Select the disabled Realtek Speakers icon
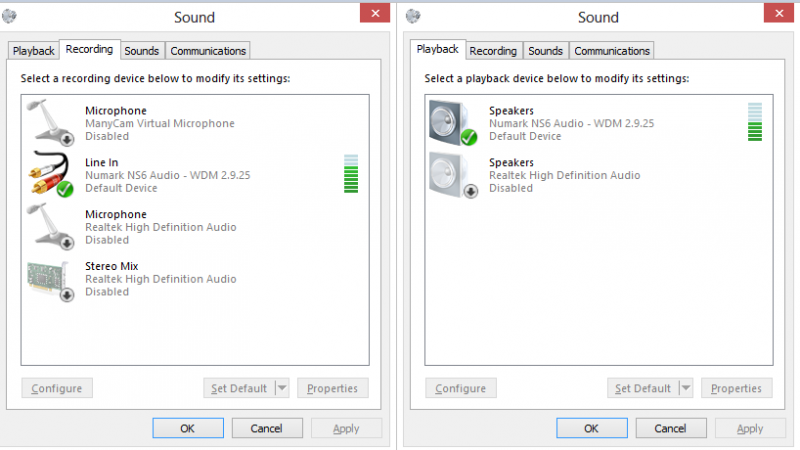 (453, 174)
